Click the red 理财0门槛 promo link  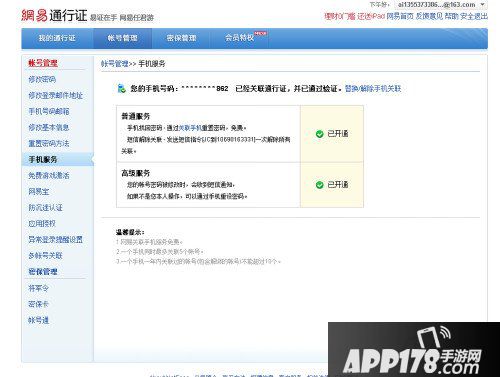pyautogui.click(x=340, y=16)
